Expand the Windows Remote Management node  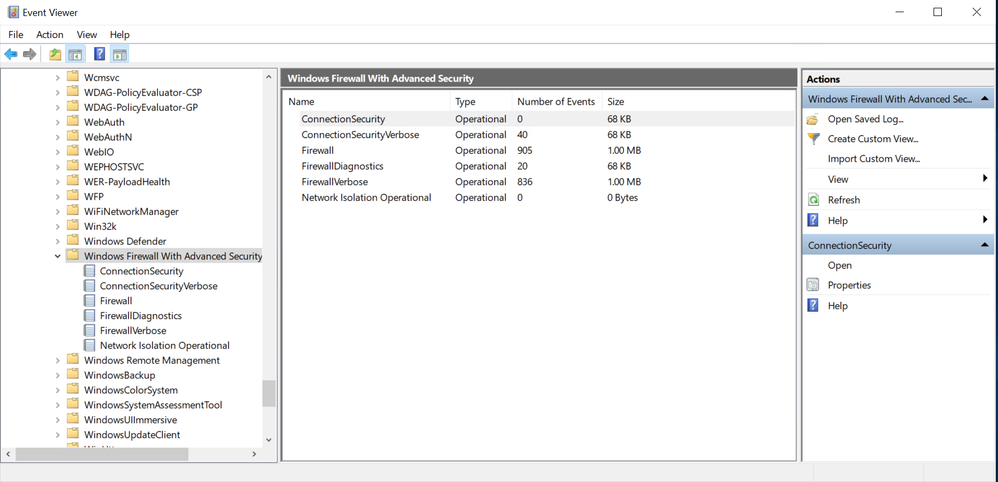58,360
